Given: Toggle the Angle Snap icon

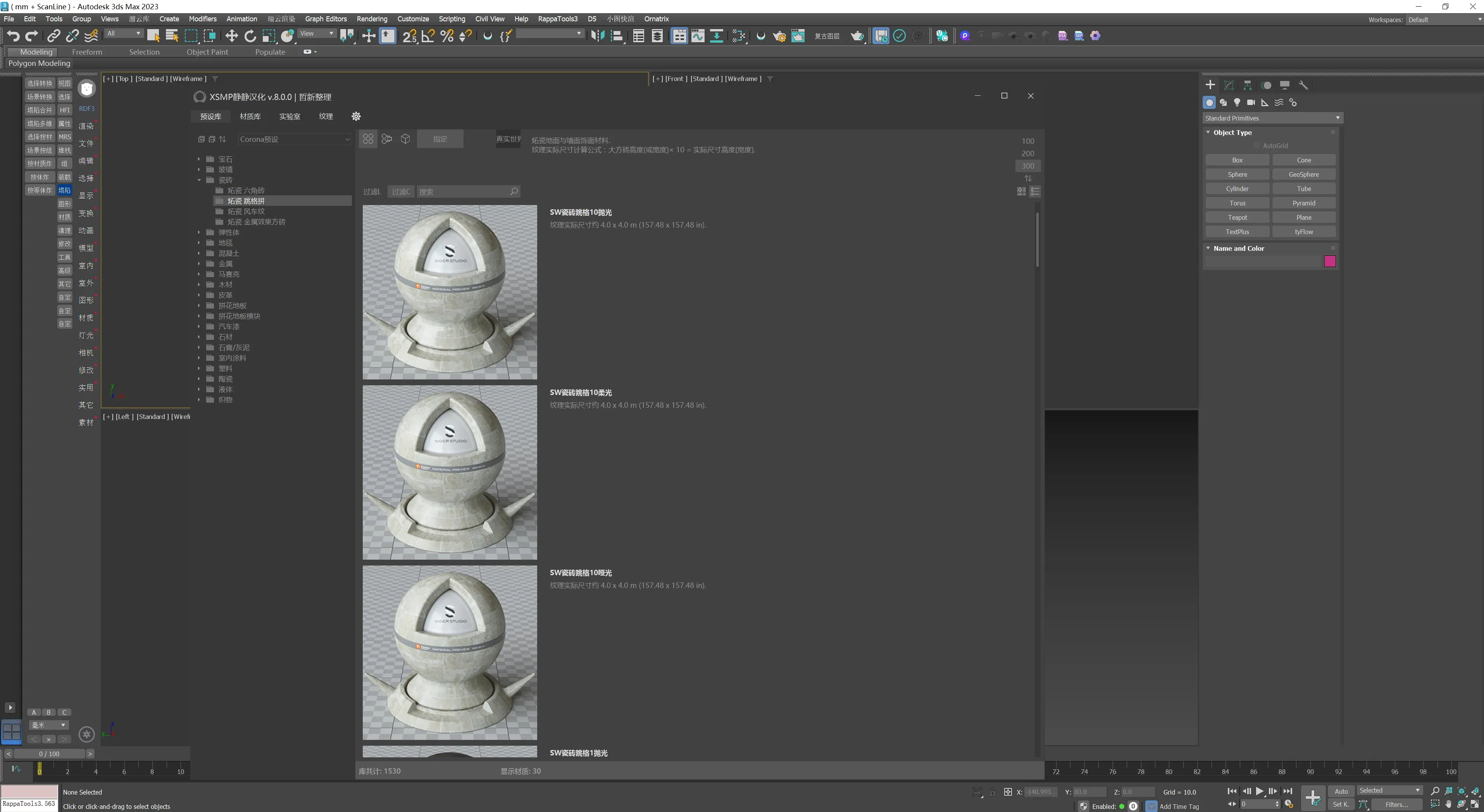Looking at the screenshot, I should tap(428, 36).
